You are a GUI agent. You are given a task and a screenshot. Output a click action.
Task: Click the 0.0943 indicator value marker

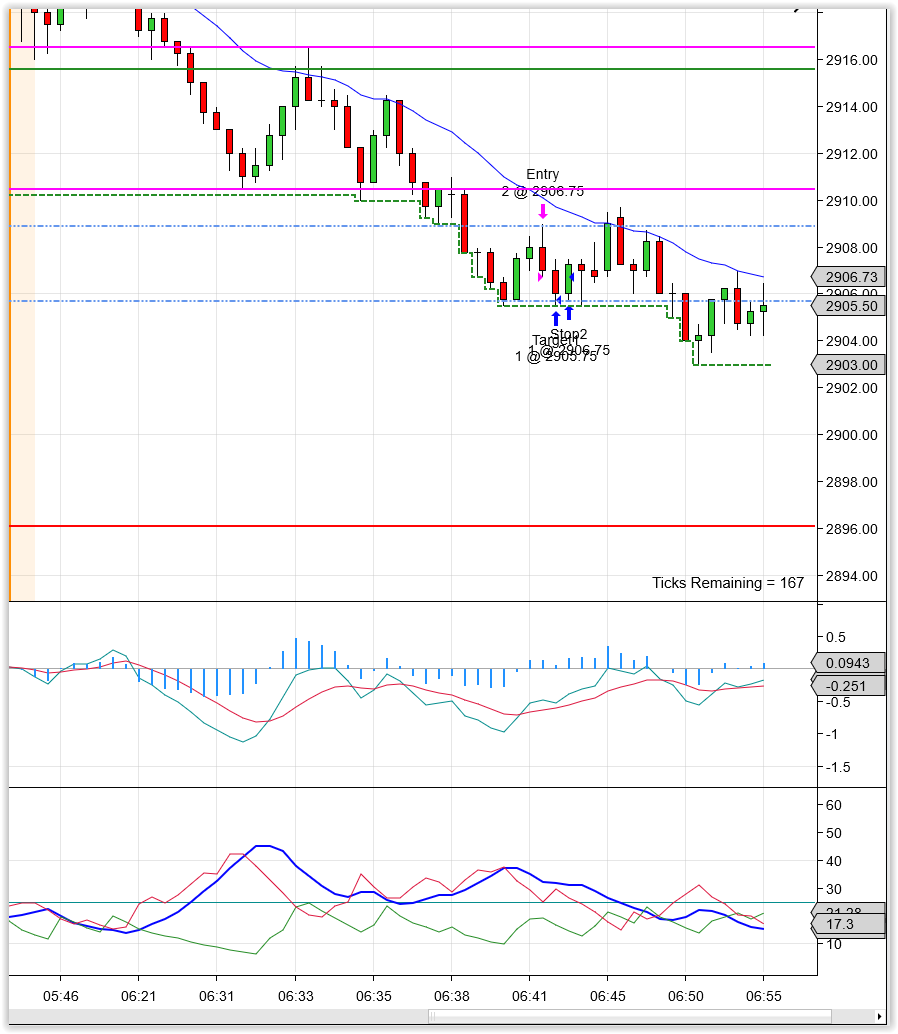848,663
